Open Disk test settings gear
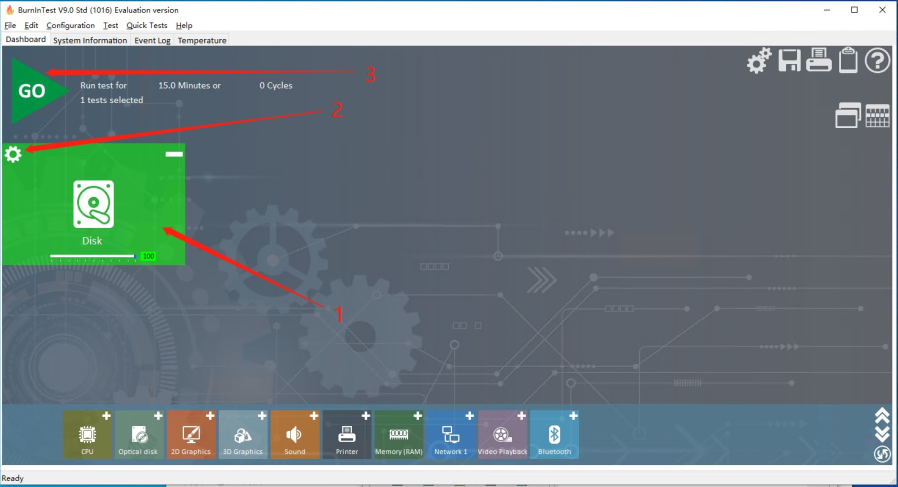The height and width of the screenshot is (487, 898). point(13,154)
